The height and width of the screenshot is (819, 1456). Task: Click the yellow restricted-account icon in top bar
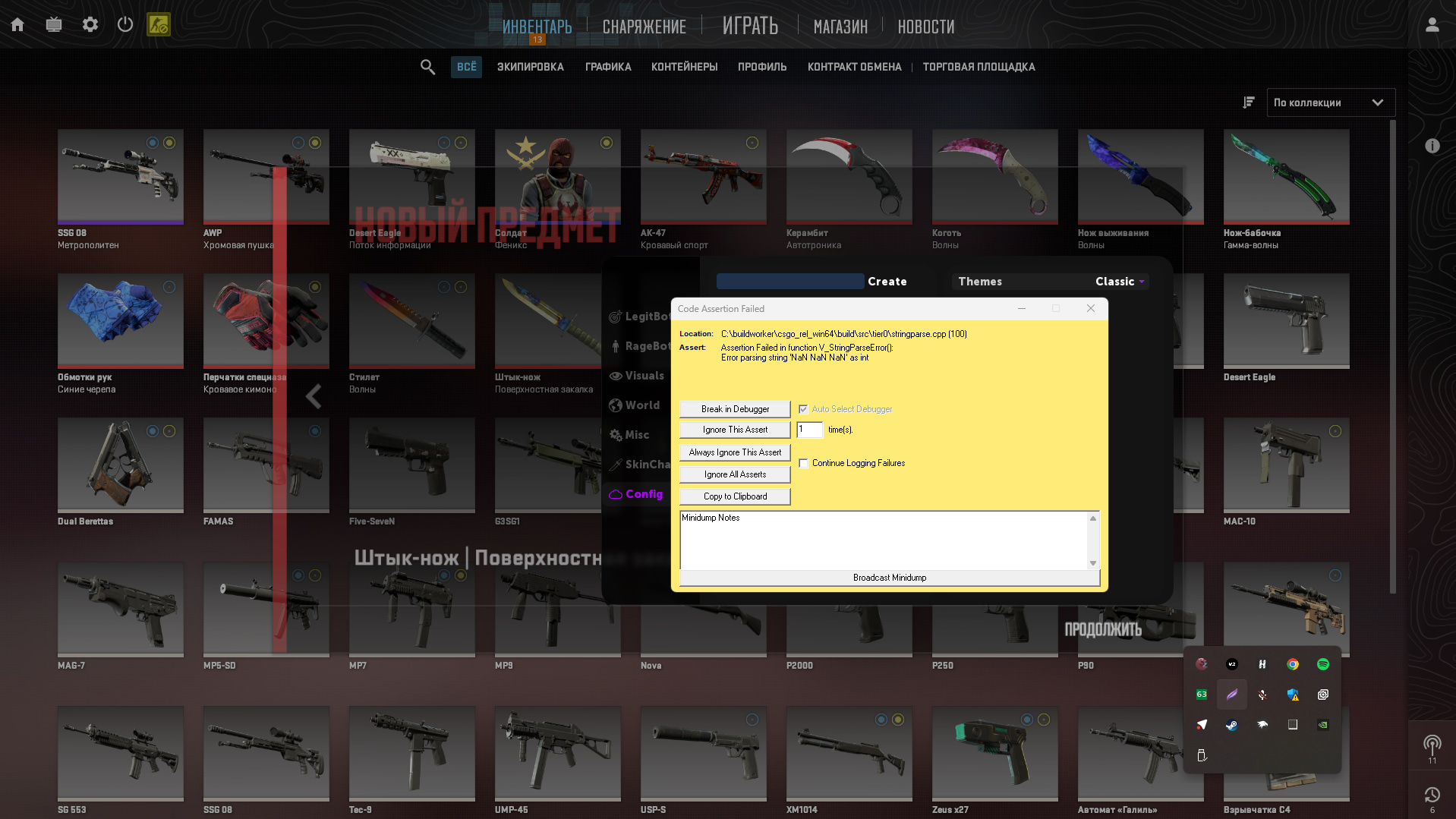point(159,24)
